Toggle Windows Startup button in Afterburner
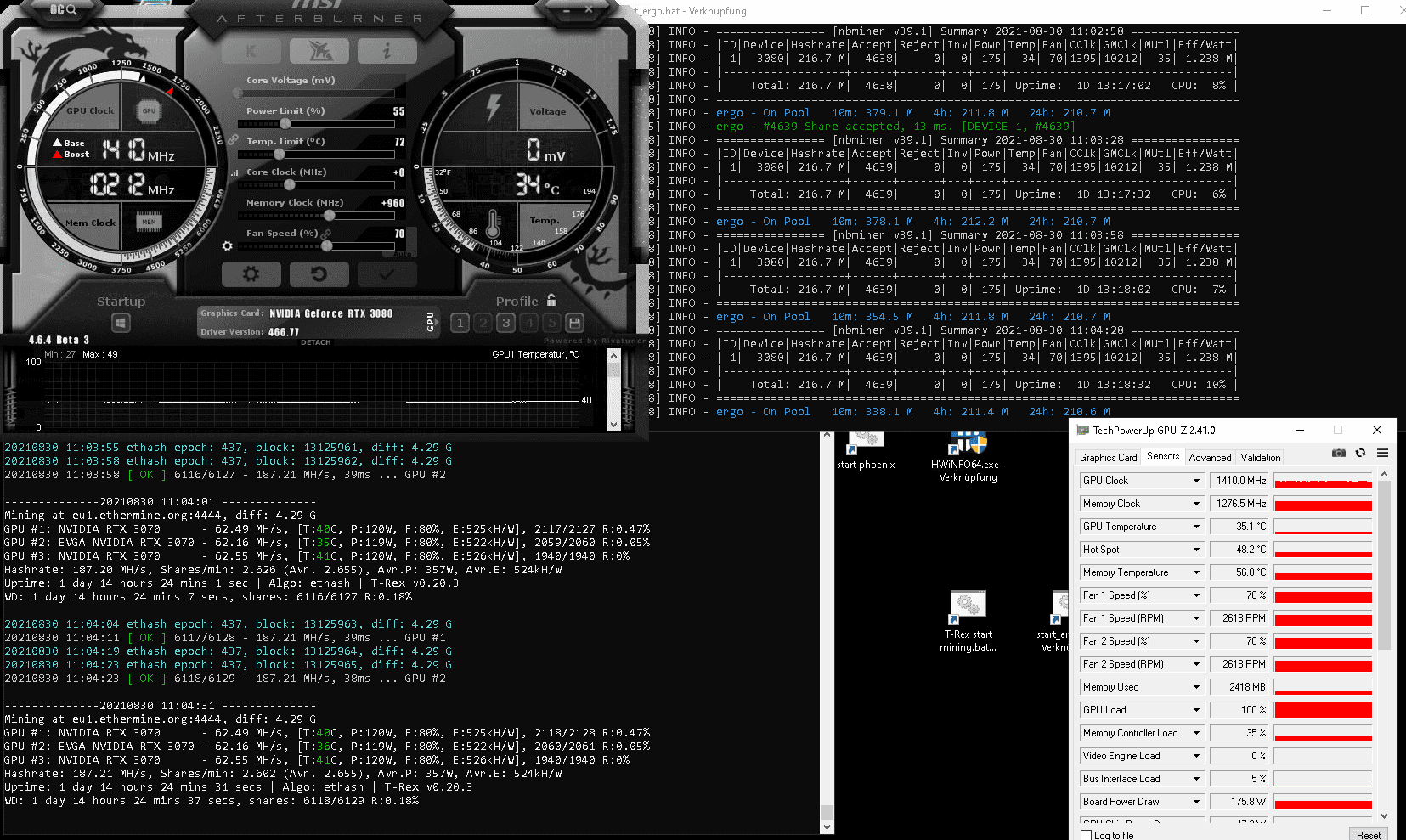The width and height of the screenshot is (1406, 840). pyautogui.click(x=121, y=324)
